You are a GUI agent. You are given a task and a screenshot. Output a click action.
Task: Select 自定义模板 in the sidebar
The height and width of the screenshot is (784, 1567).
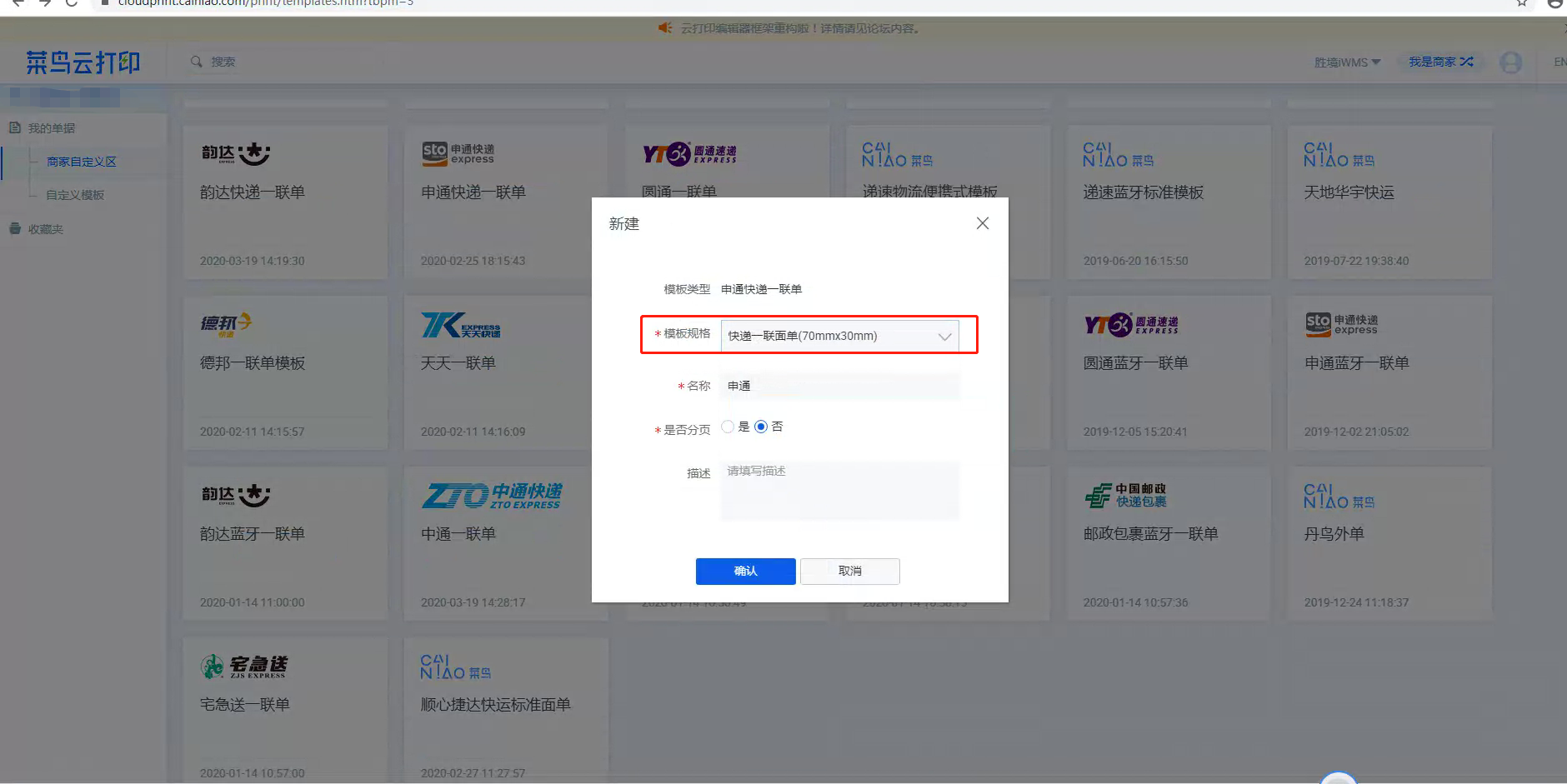pos(75,195)
